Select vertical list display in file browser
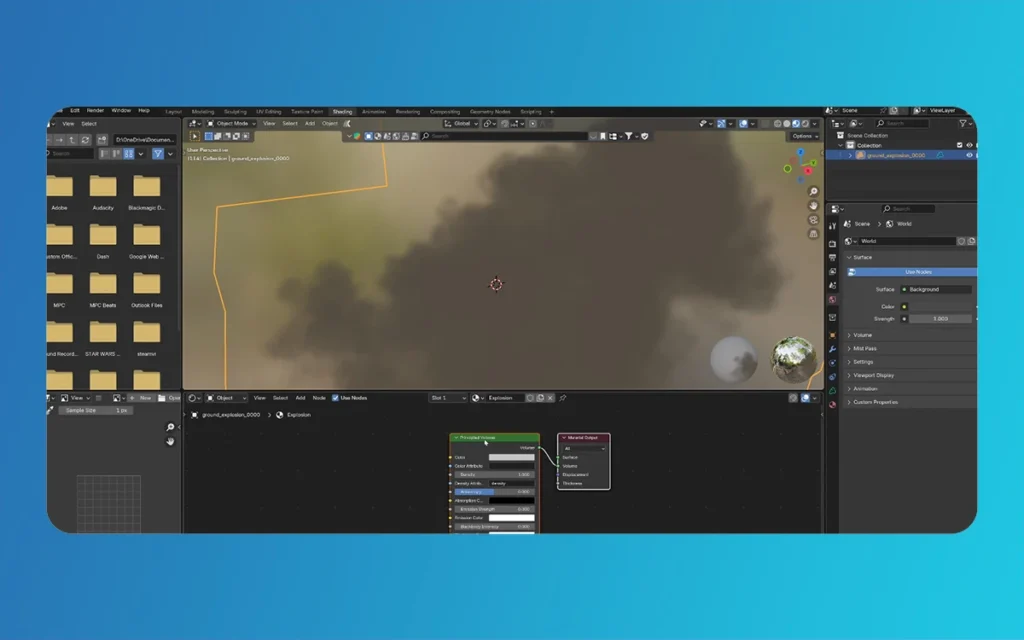 (104, 154)
